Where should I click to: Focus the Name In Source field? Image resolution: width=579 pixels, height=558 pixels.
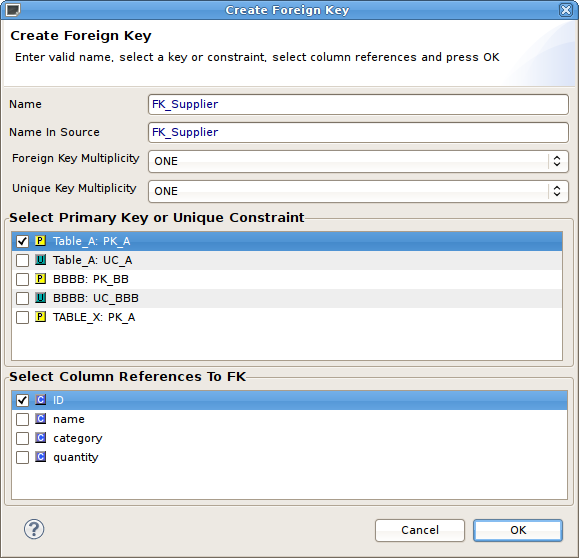(x=358, y=132)
